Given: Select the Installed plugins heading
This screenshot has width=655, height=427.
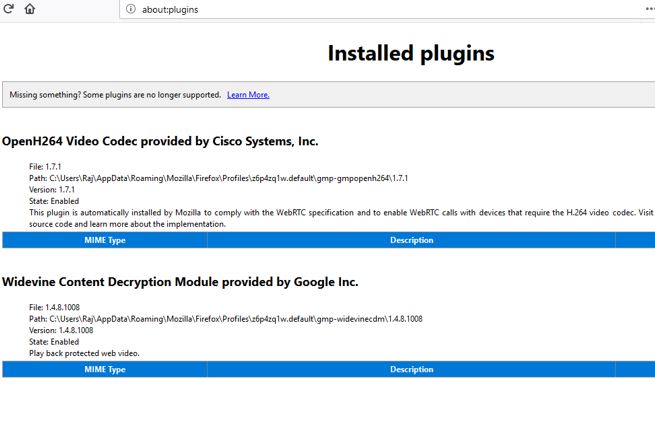Looking at the screenshot, I should tap(411, 53).
